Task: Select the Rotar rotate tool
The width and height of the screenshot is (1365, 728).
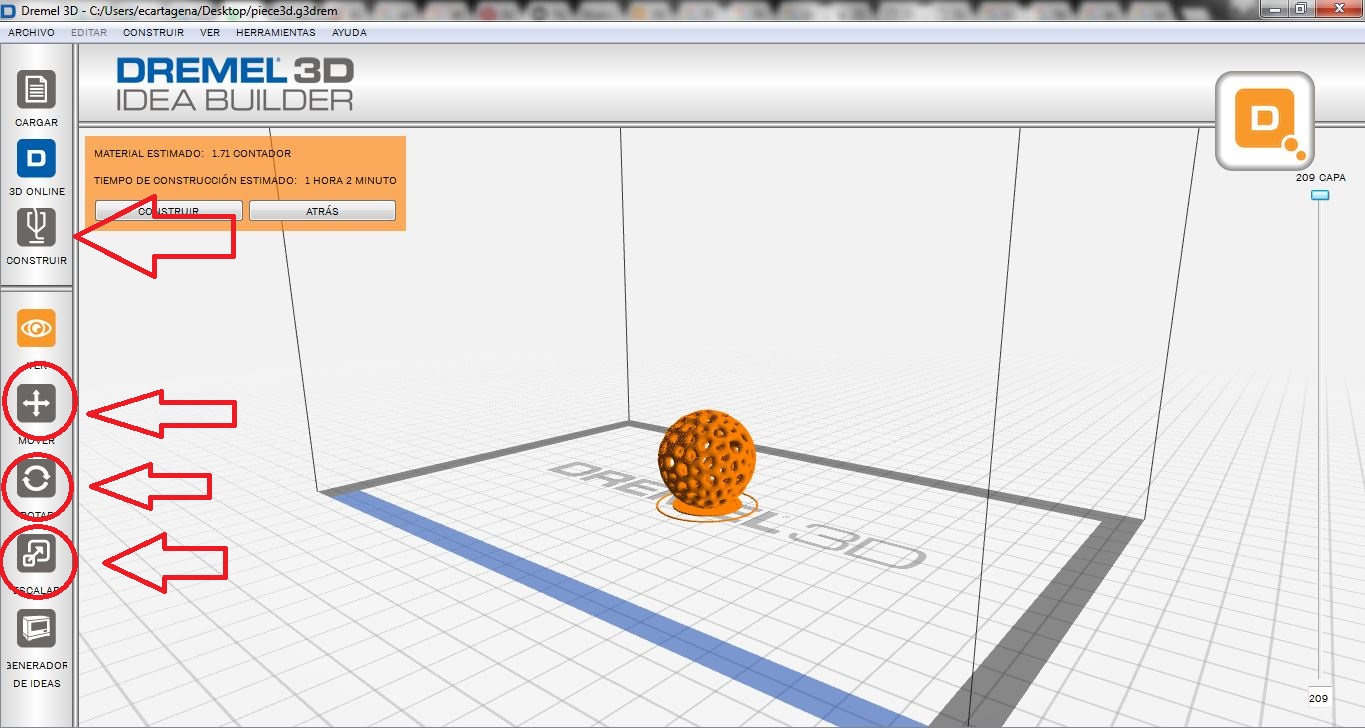Action: tap(36, 480)
